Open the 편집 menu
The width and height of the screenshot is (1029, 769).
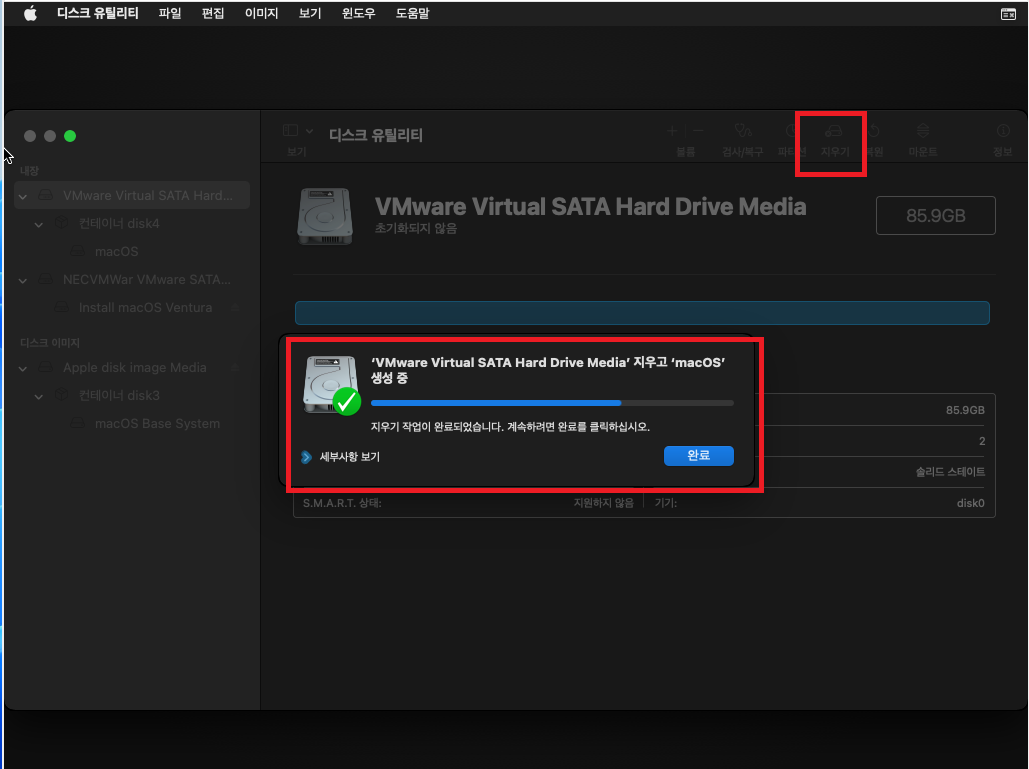[x=213, y=13]
